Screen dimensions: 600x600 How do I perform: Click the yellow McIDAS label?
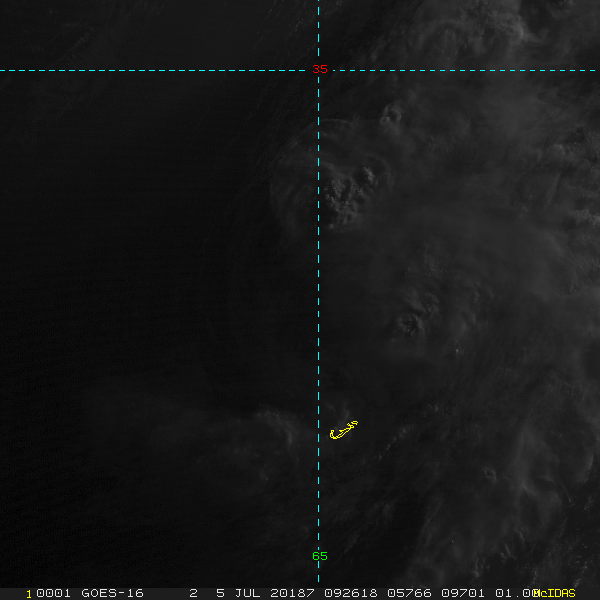554,593
